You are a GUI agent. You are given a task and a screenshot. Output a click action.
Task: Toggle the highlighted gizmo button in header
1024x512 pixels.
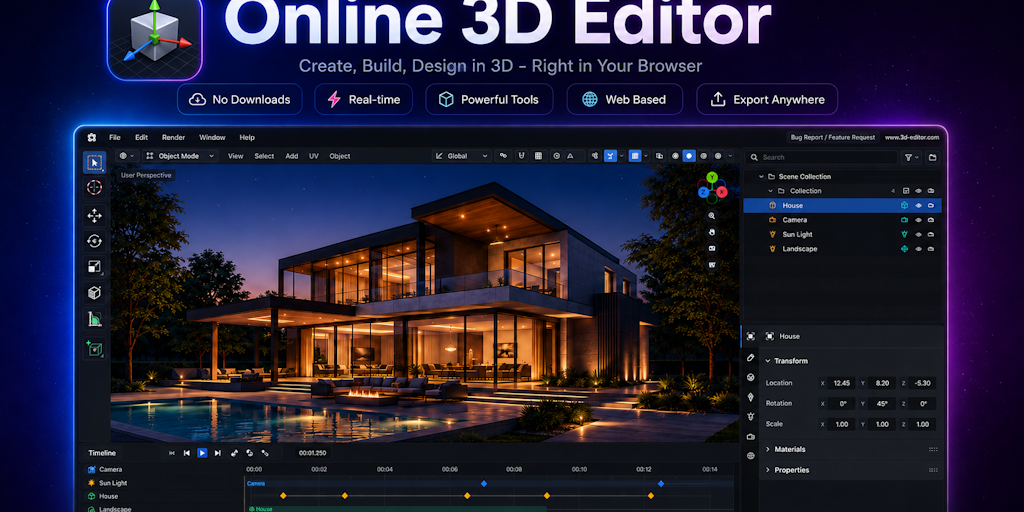click(x=611, y=156)
